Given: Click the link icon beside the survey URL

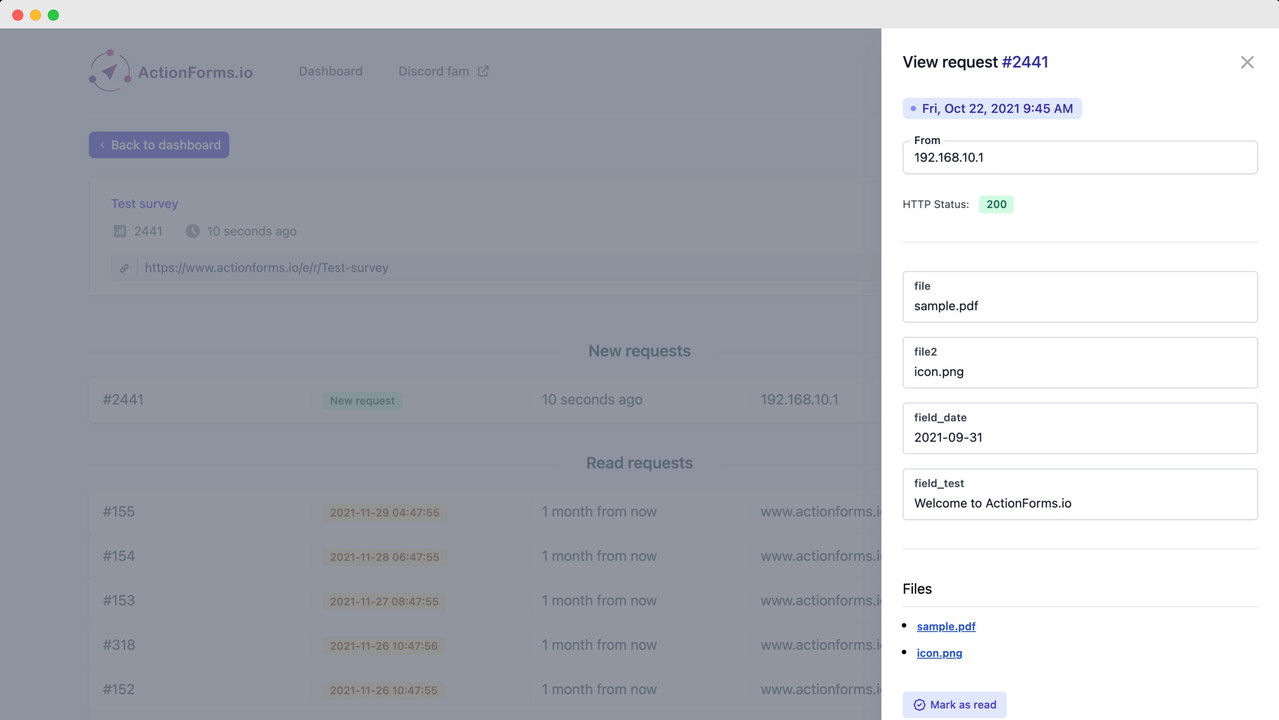Looking at the screenshot, I should (124, 268).
